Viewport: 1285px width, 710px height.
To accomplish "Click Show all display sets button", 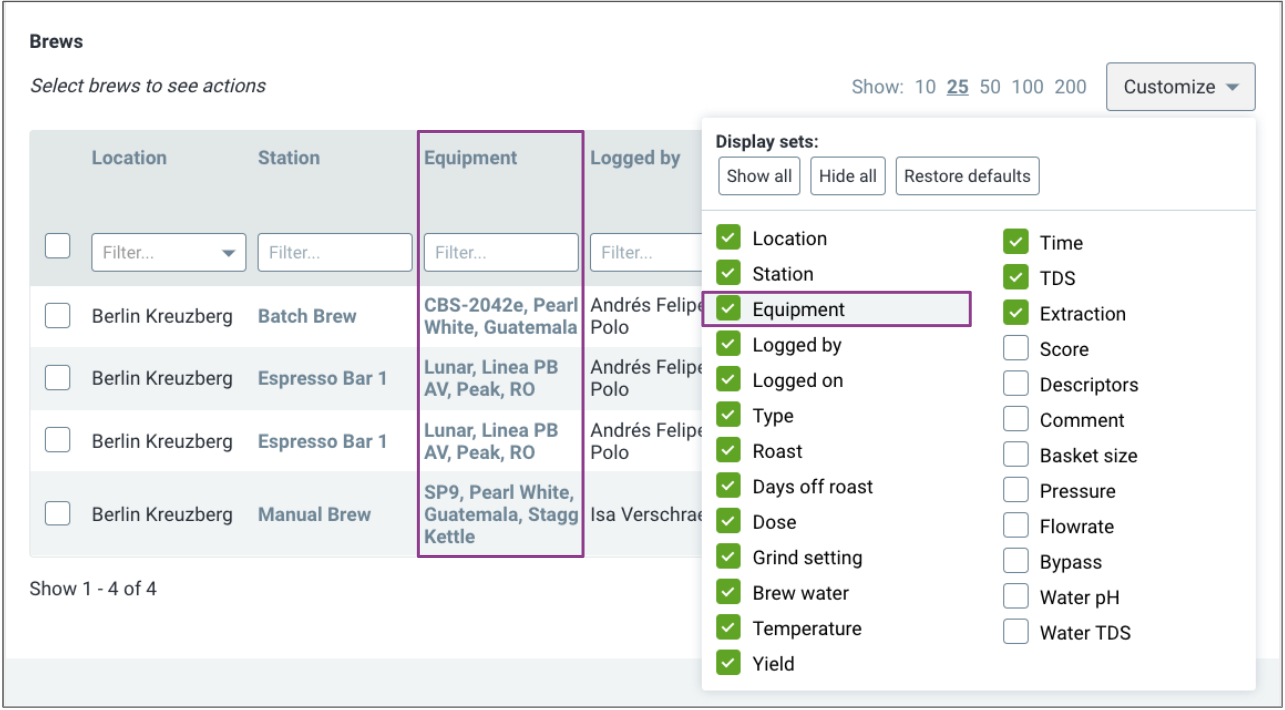I will pos(759,176).
